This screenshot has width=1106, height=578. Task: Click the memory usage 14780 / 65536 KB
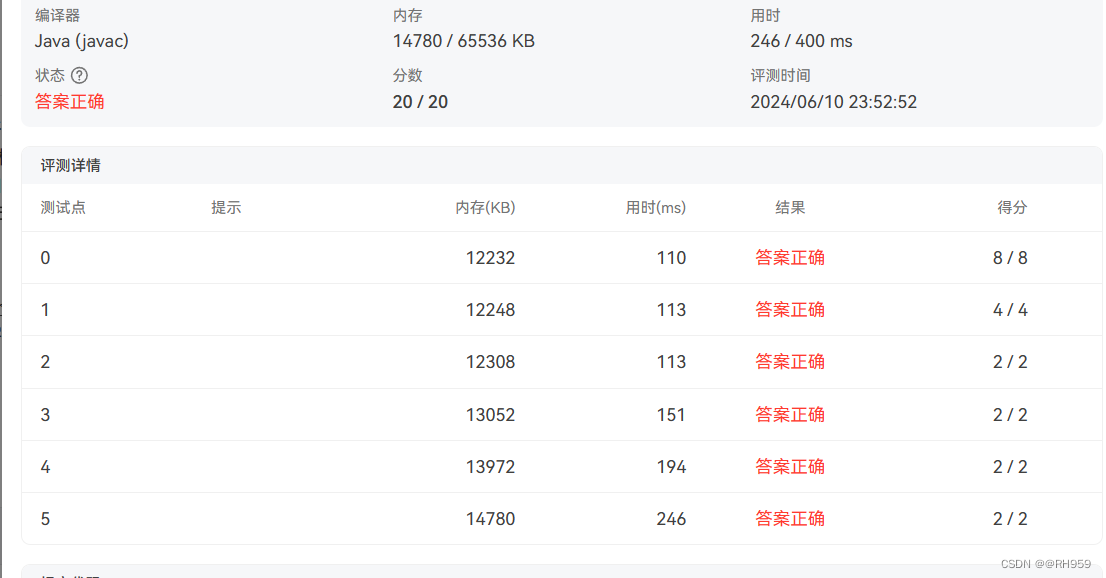coord(462,41)
